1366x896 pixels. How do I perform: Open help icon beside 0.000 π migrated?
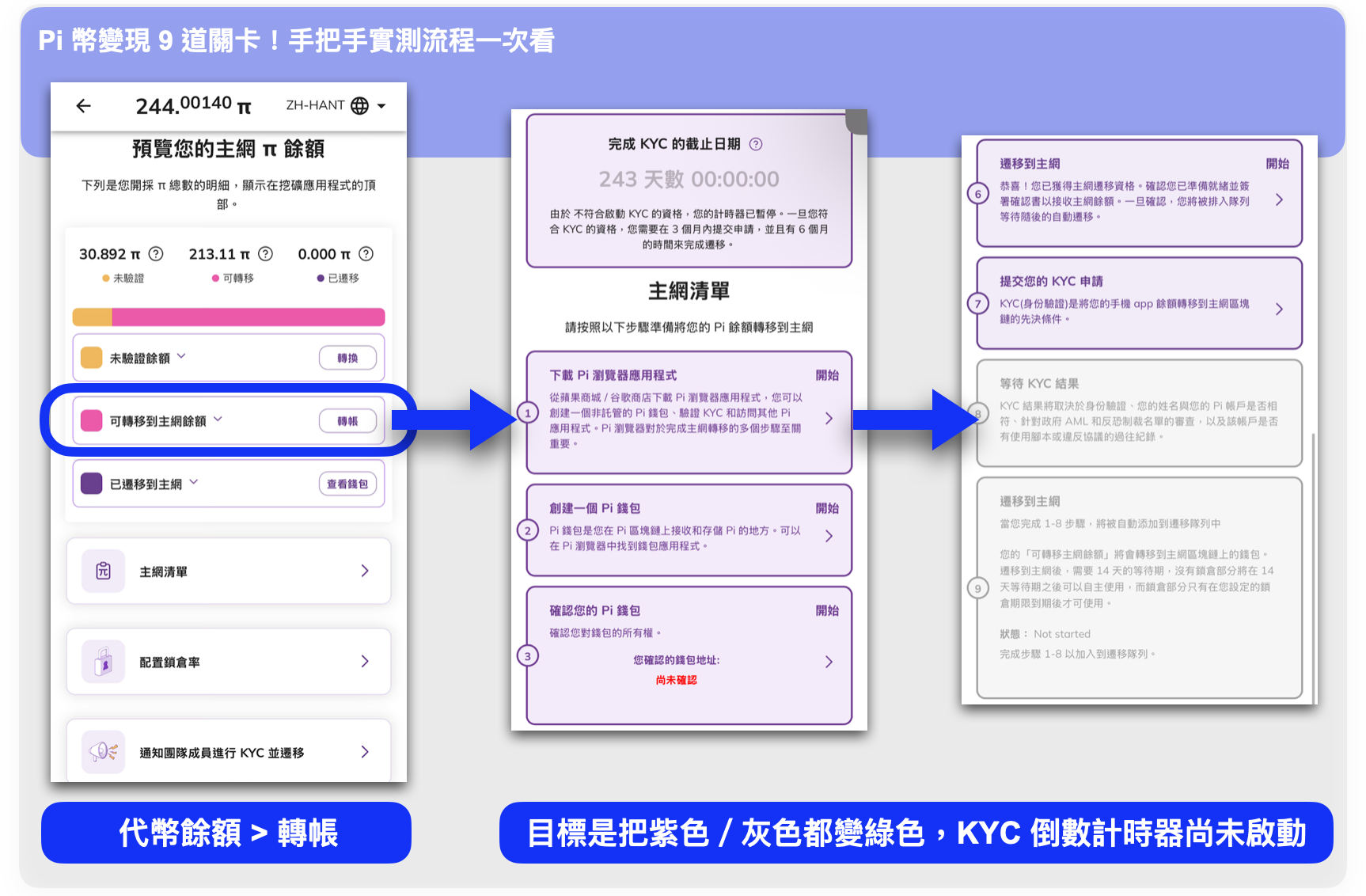coord(366,254)
